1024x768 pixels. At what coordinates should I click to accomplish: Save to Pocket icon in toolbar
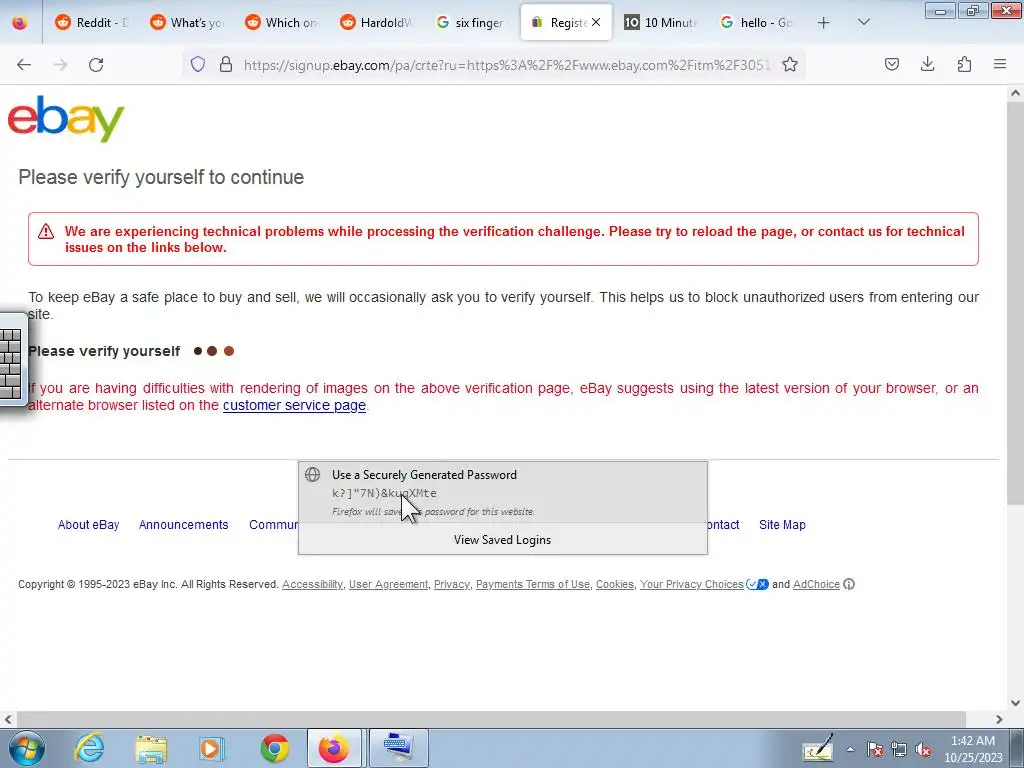tap(891, 64)
